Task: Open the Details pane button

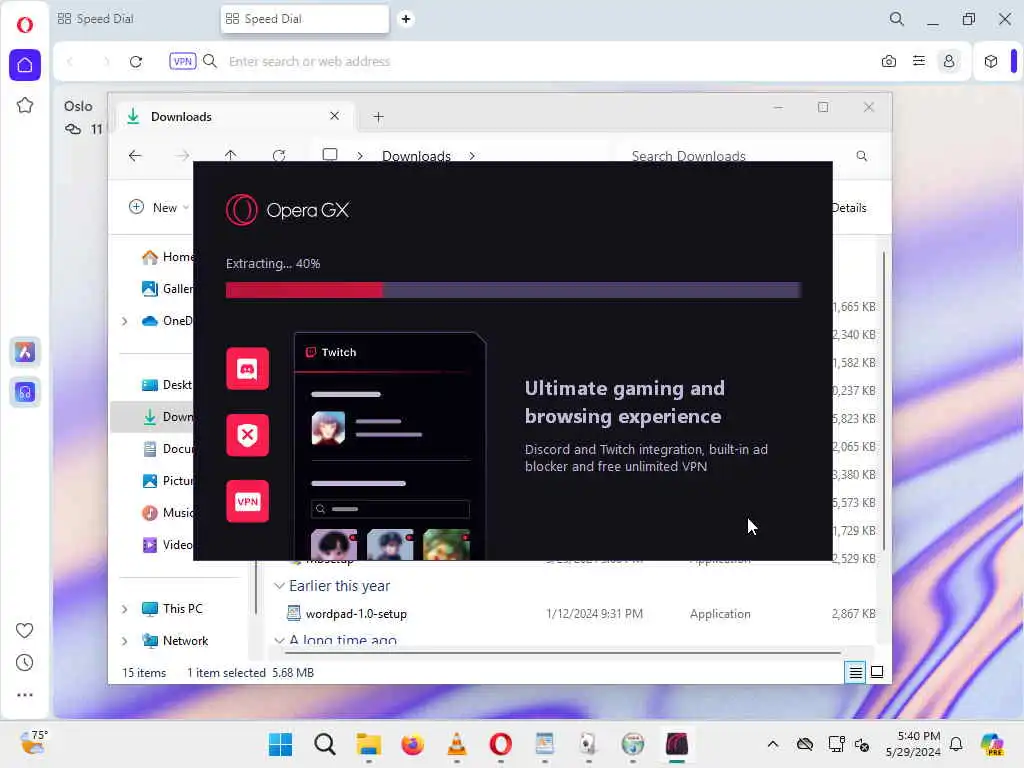Action: click(848, 208)
